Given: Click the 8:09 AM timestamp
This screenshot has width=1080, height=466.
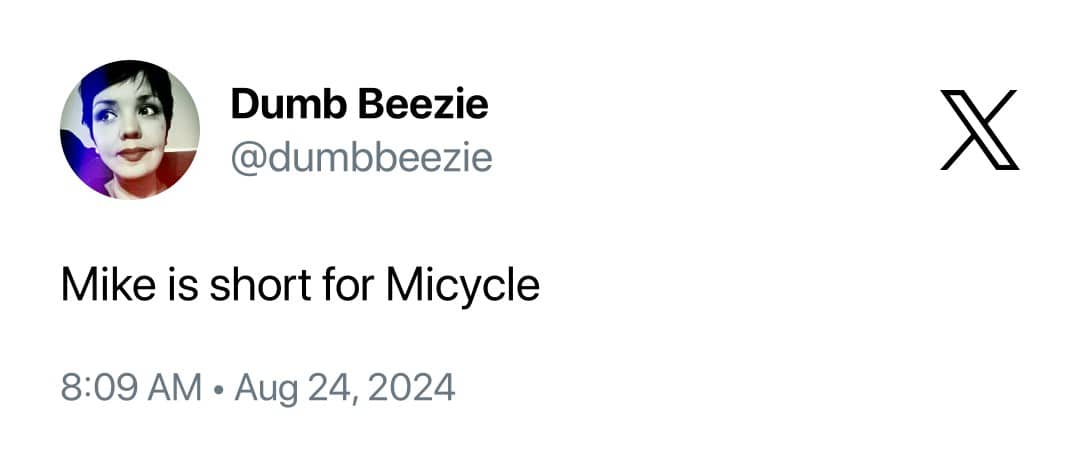Looking at the screenshot, I should point(131,387).
